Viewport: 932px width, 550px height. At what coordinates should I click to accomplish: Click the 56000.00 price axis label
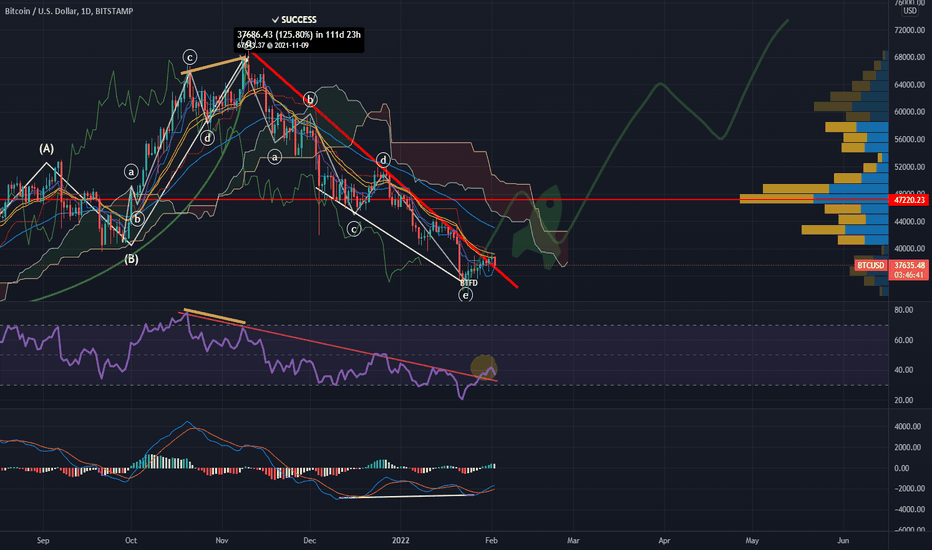909,139
